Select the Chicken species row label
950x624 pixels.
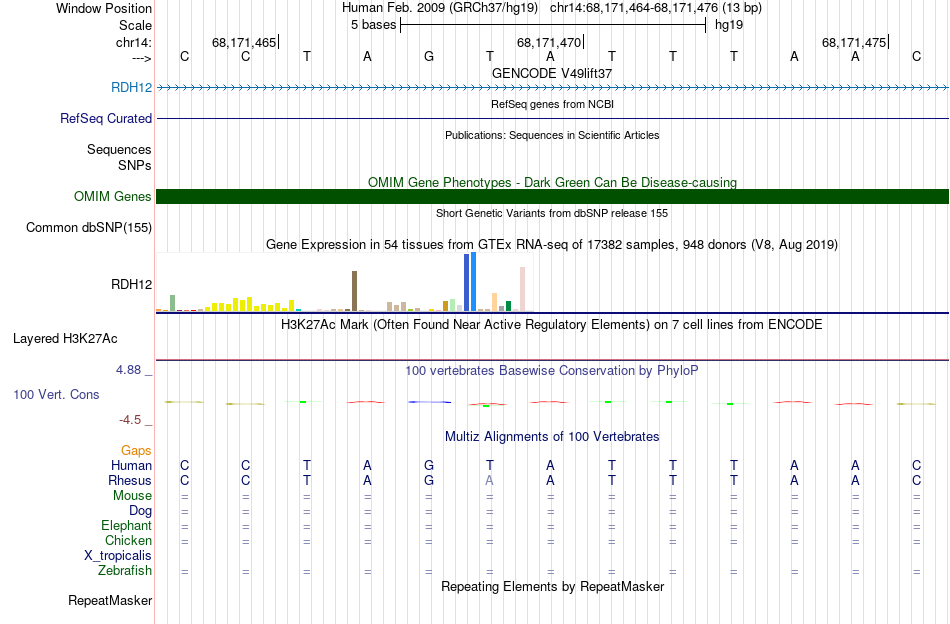(x=128, y=540)
